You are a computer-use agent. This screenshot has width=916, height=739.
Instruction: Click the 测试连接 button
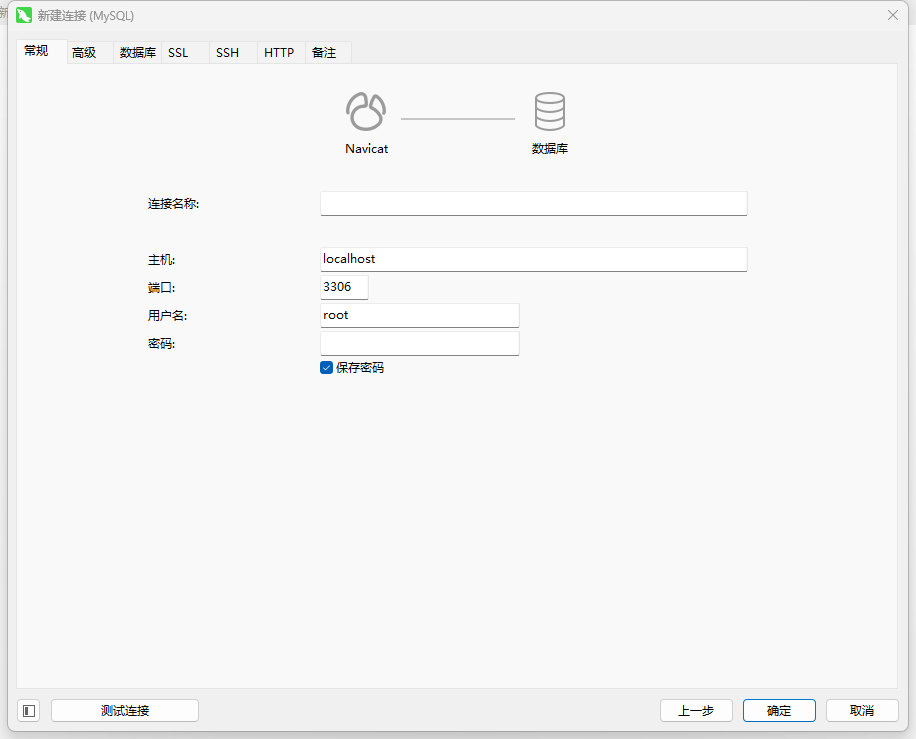pyautogui.click(x=125, y=710)
